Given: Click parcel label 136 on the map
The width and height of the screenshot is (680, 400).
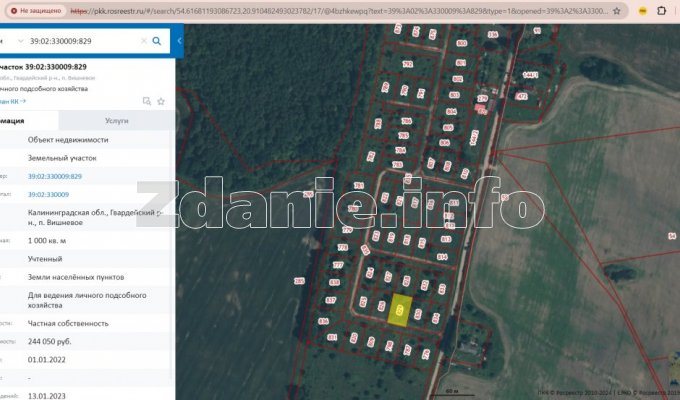Looking at the screenshot, I should (493, 34).
